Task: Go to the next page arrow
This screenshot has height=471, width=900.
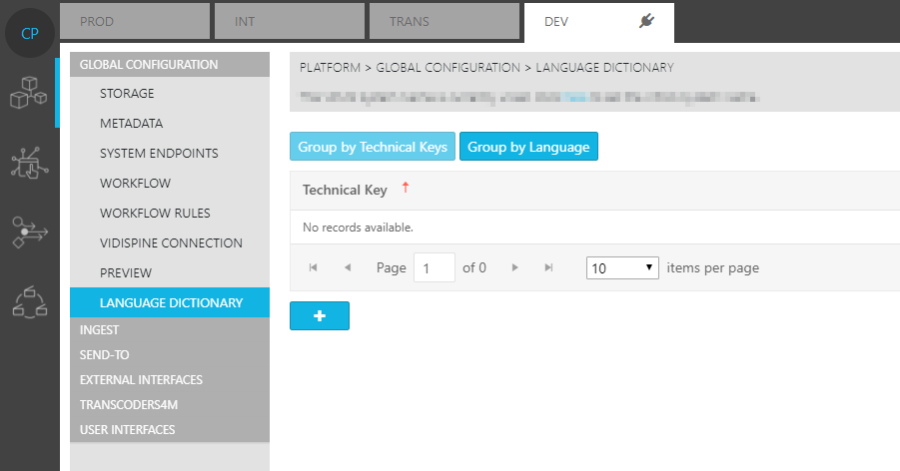Action: [515, 268]
